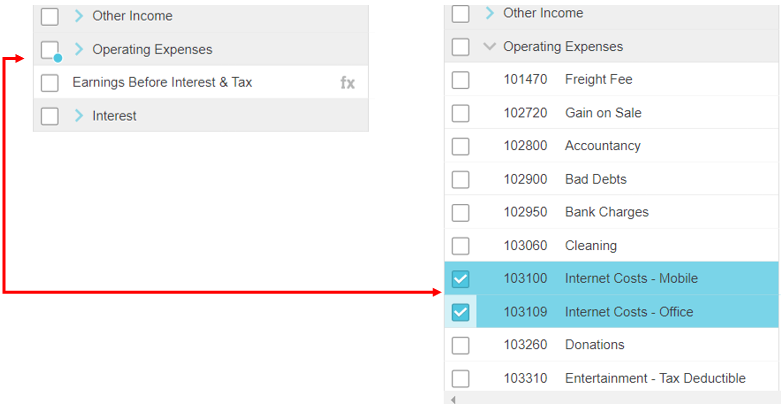The width and height of the screenshot is (781, 409).
Task: Uncheck Internet Costs - Mobile checkbox
Action: 460,279
